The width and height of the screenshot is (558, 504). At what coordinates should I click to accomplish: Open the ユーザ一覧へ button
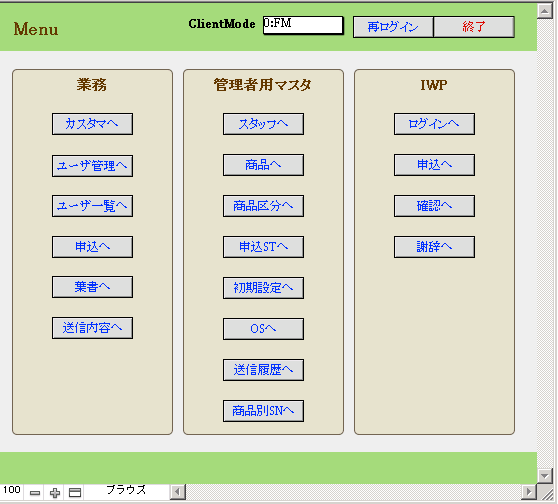(92, 206)
